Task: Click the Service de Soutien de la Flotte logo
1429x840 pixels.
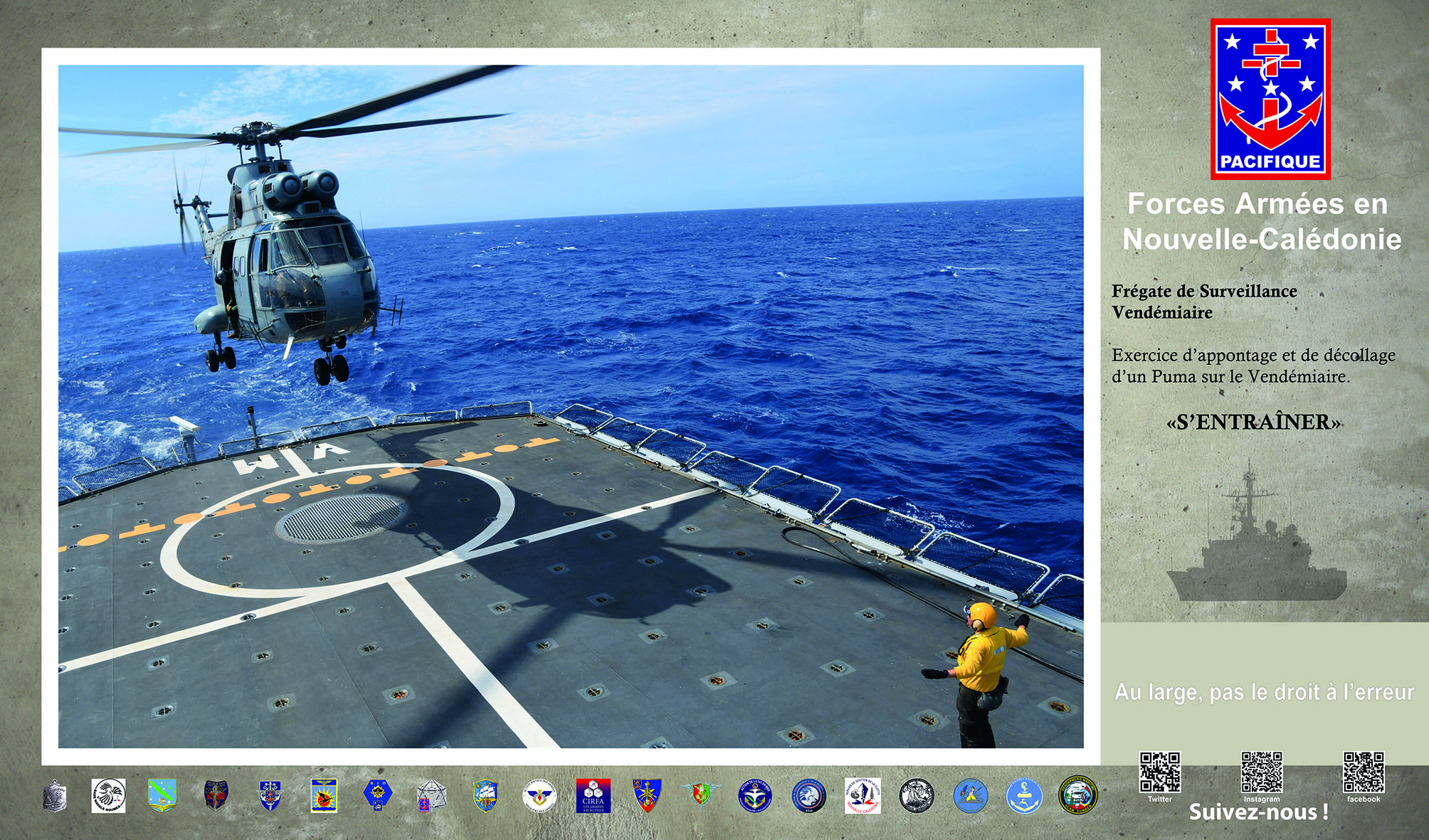Action: (863, 795)
